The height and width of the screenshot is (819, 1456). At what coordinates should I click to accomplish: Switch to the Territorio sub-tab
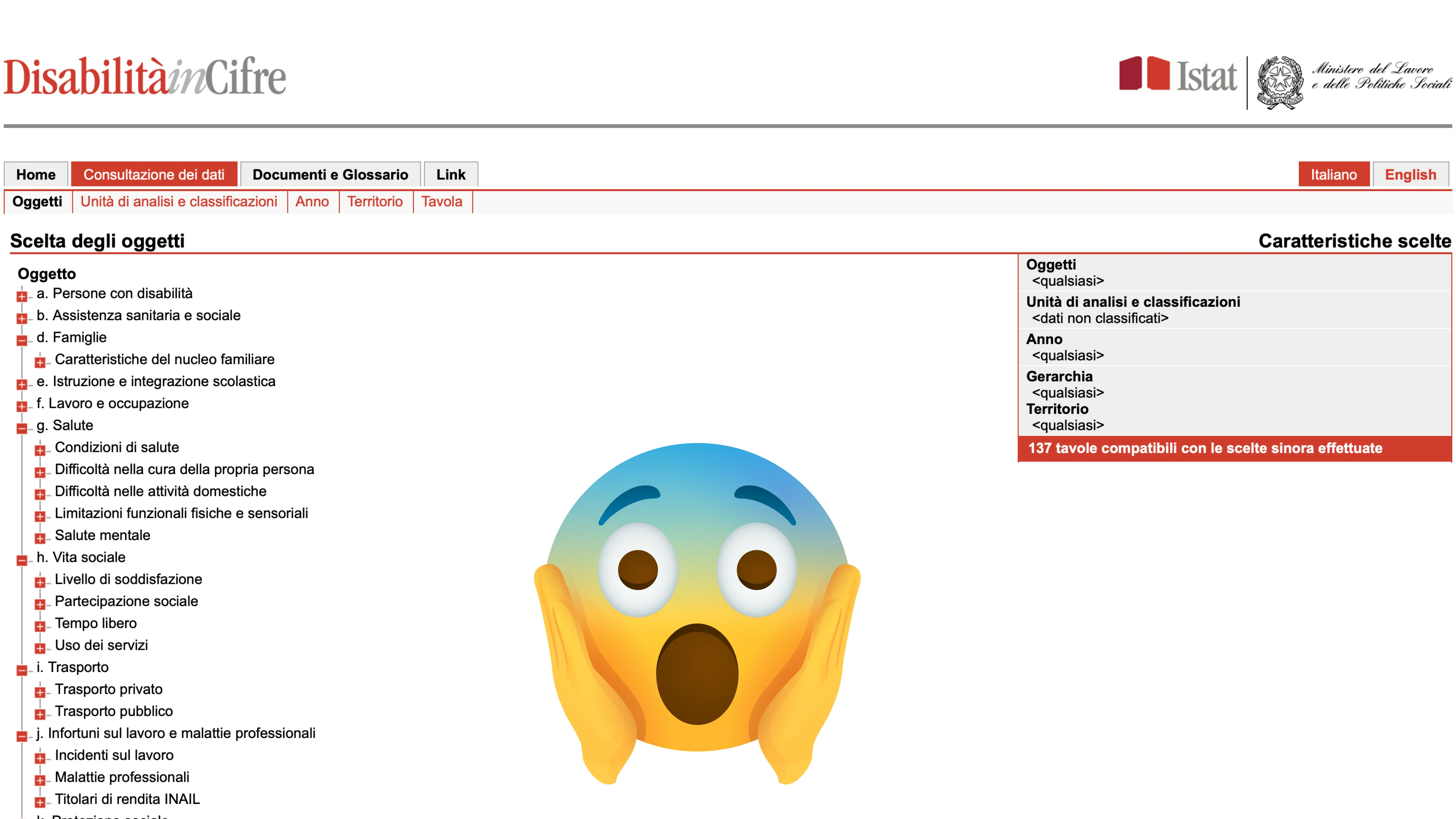click(x=375, y=202)
